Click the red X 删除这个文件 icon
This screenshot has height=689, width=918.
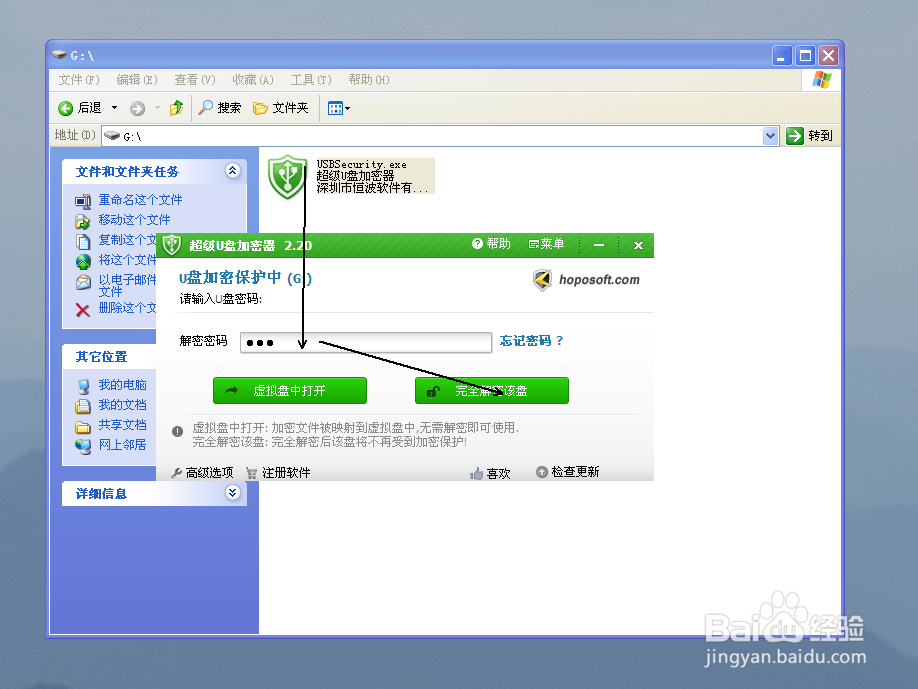point(83,310)
